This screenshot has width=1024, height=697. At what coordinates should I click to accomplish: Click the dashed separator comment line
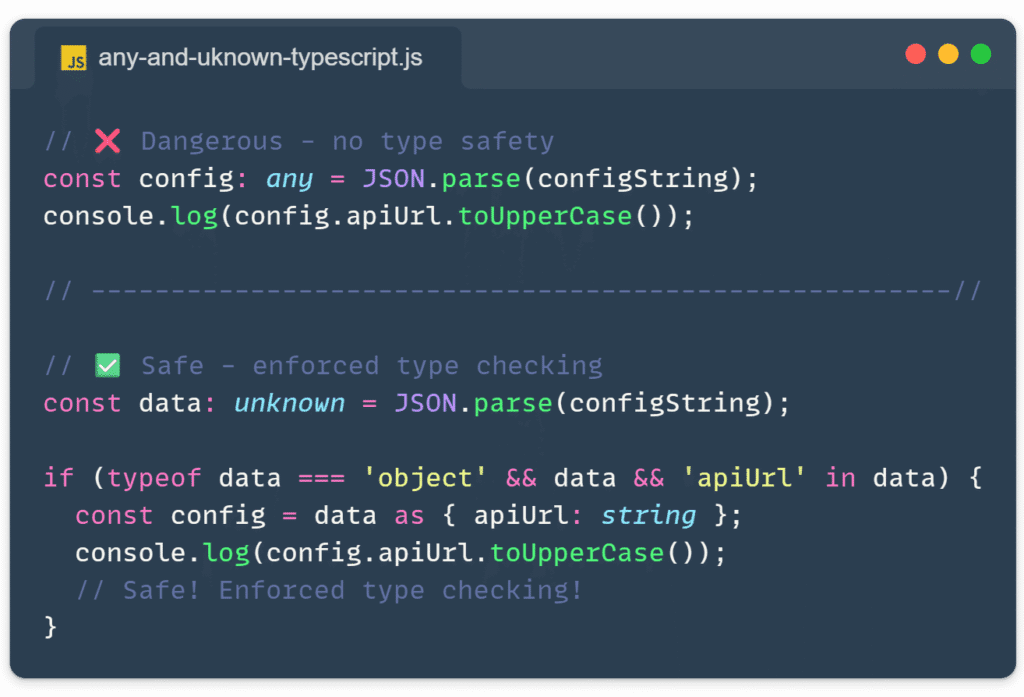[510, 291]
